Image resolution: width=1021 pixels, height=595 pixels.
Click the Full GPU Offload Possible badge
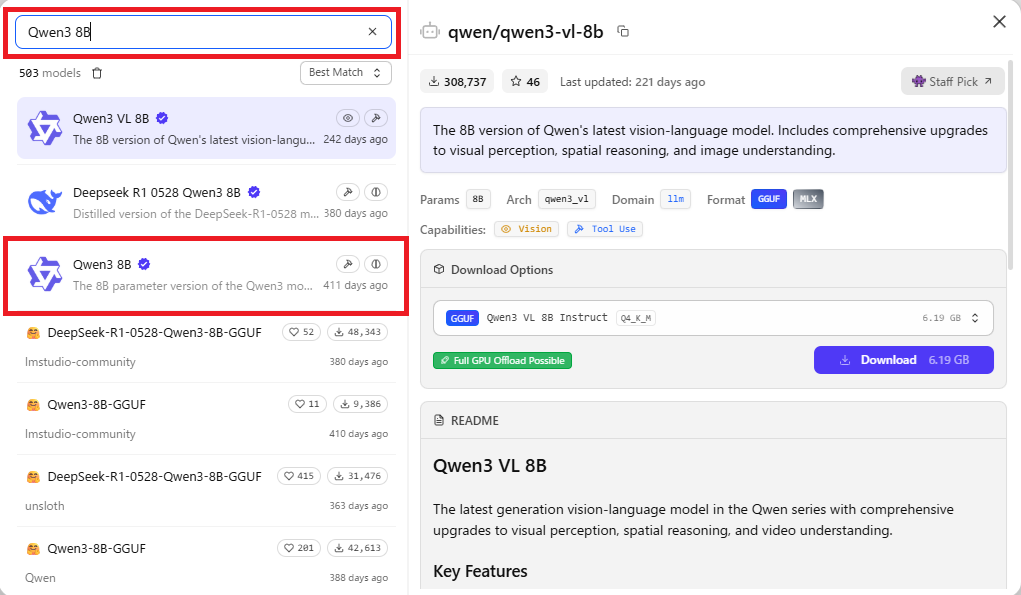[x=502, y=361]
